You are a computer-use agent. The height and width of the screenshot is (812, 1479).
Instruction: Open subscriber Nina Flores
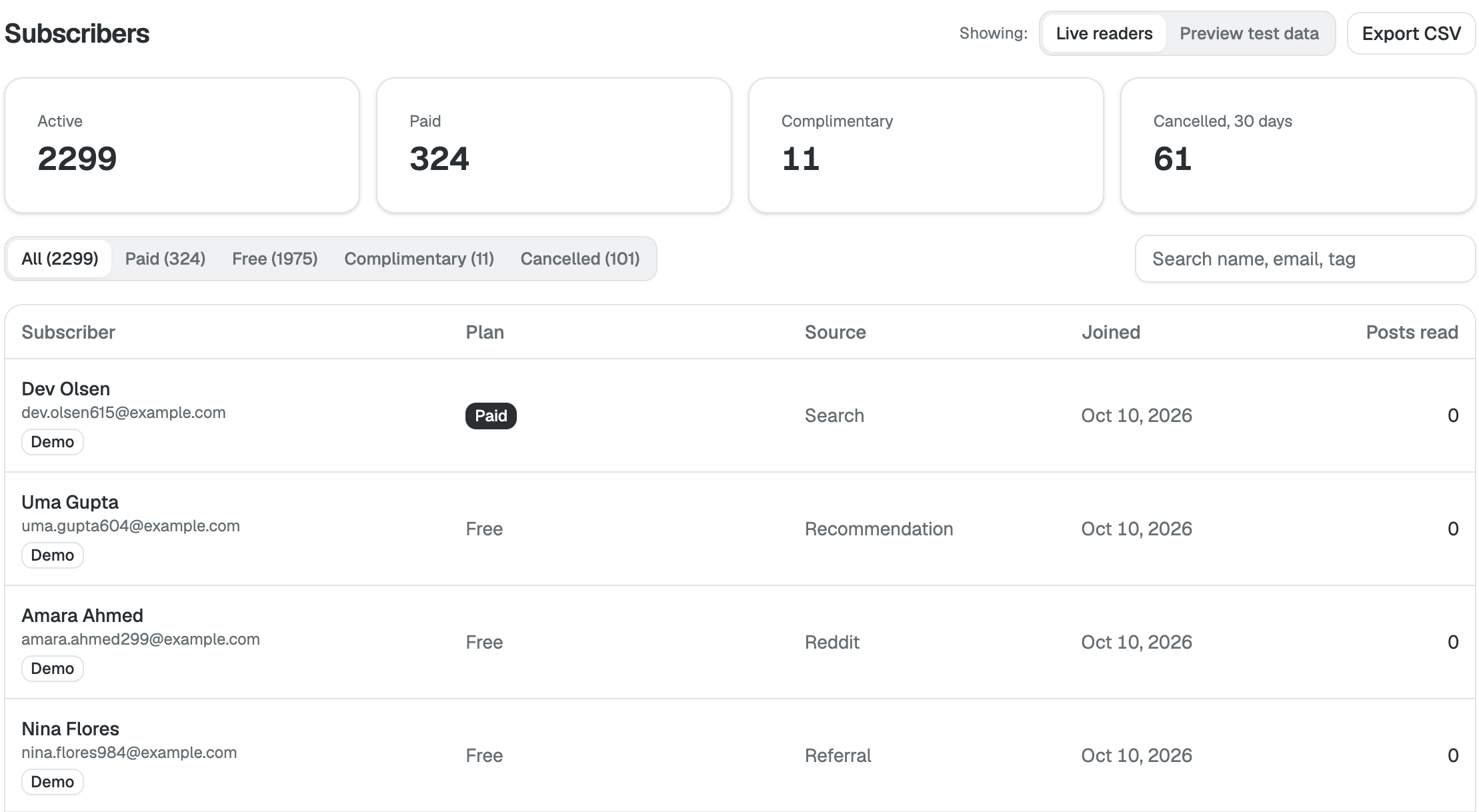70,729
